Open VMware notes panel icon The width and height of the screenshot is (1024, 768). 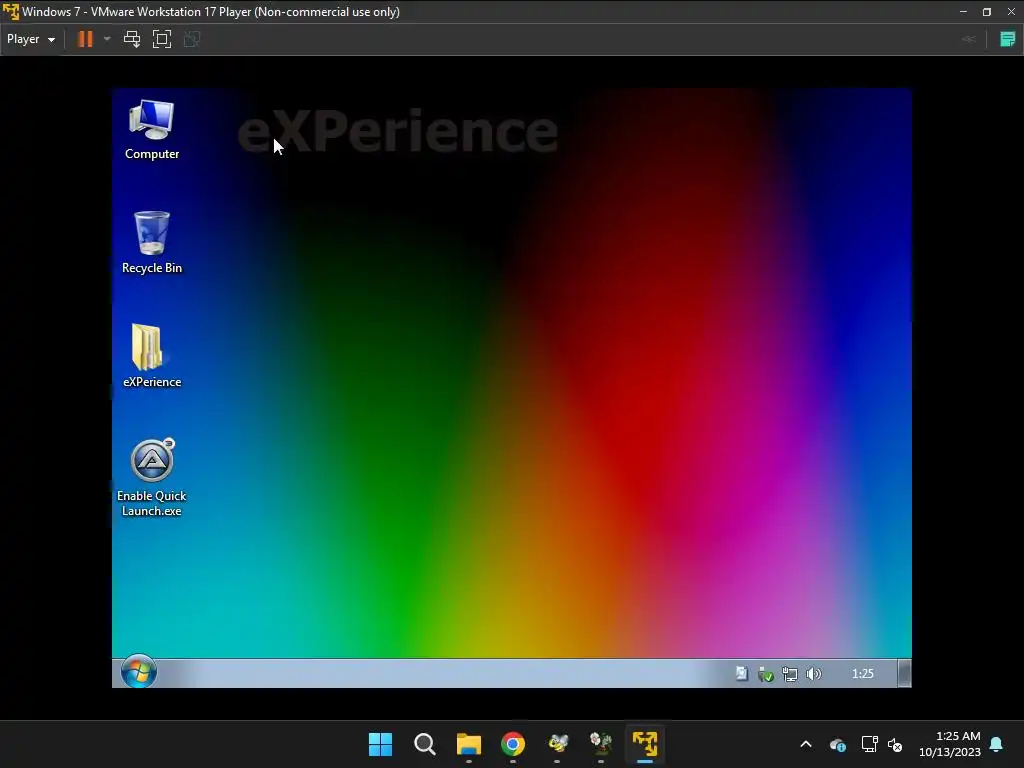click(1007, 39)
